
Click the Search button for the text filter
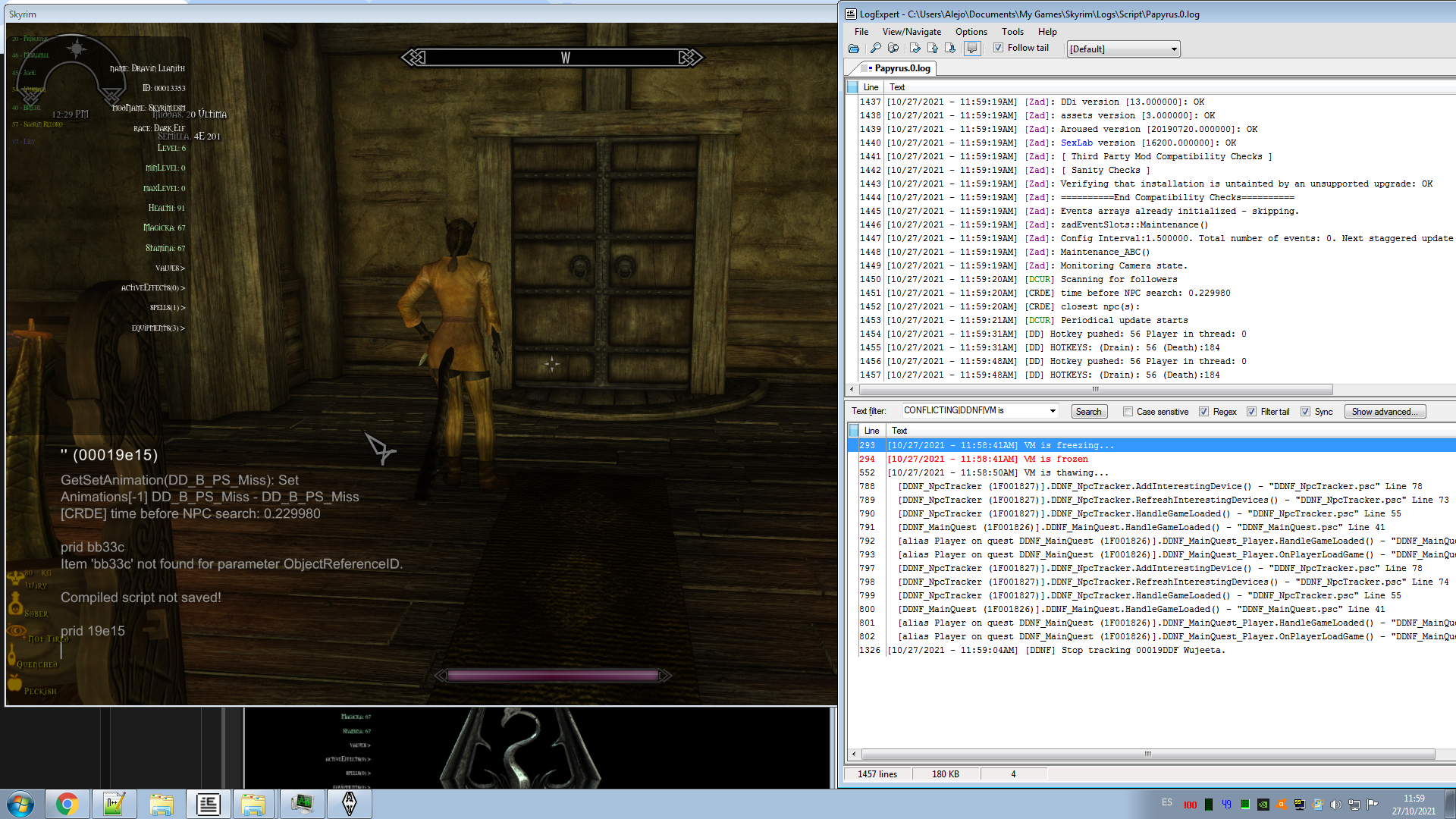click(1088, 412)
